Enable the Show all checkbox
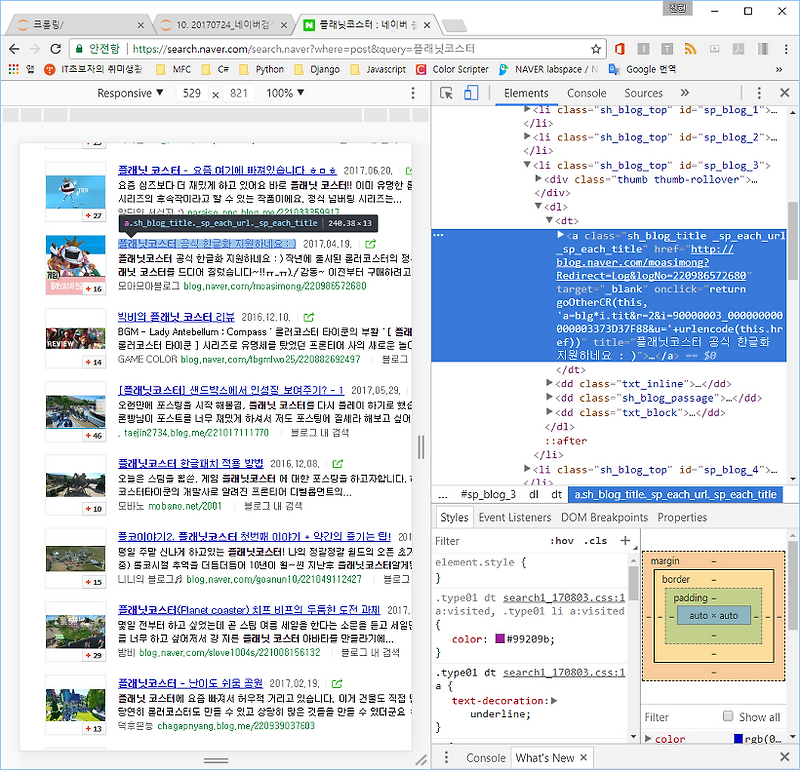 tap(728, 716)
